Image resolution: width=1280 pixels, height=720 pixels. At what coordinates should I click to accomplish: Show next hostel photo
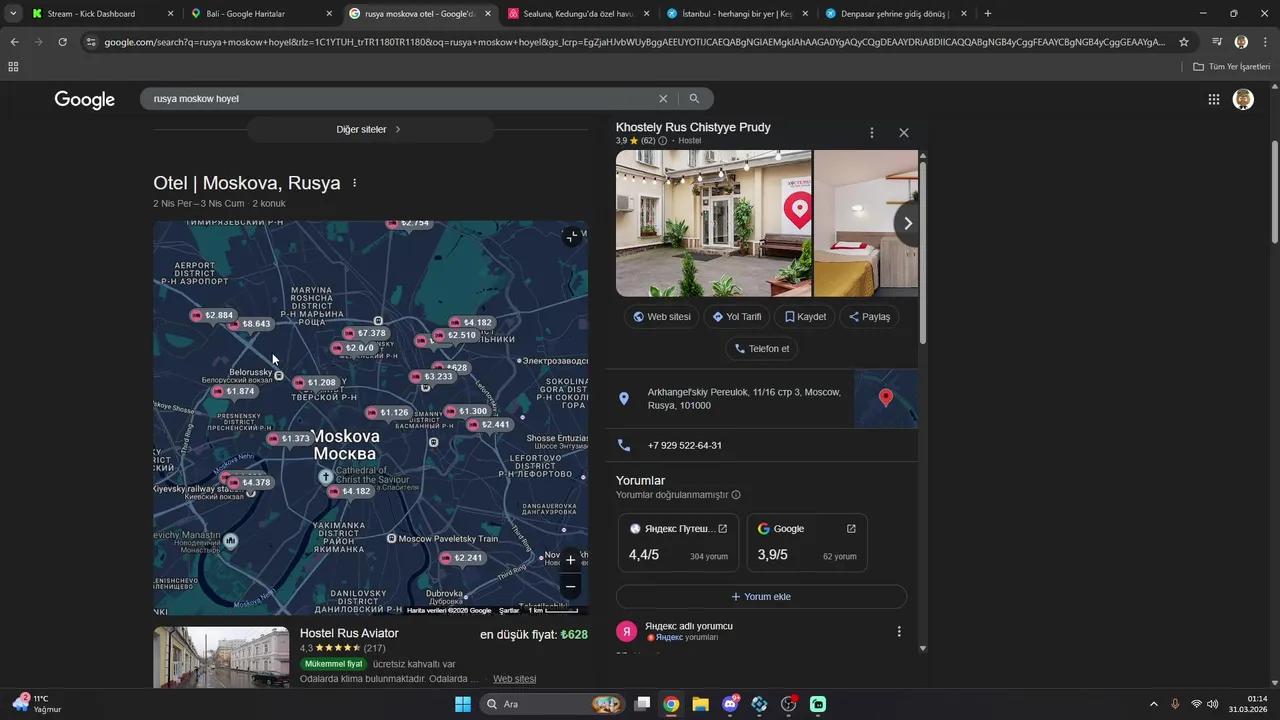907,223
